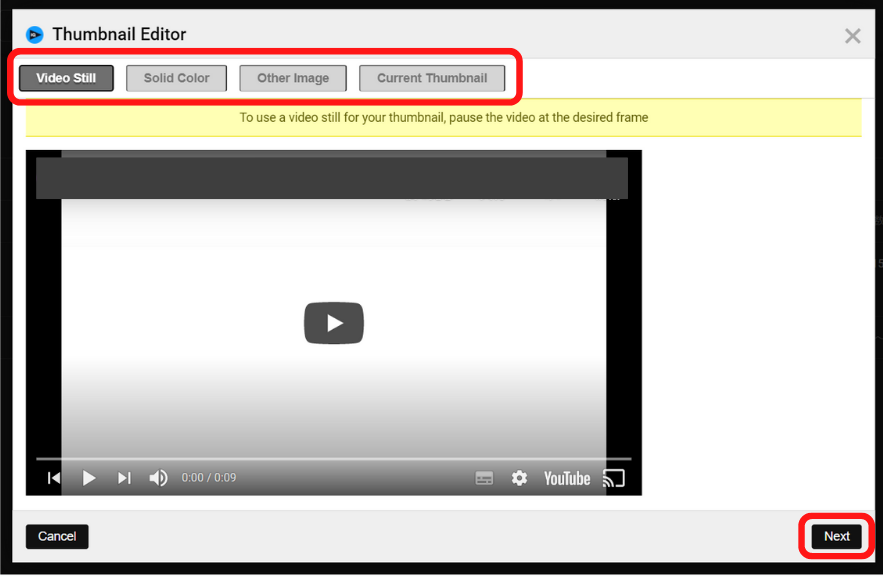Cast the video with the Cast icon
The width and height of the screenshot is (883, 580).
(x=614, y=479)
